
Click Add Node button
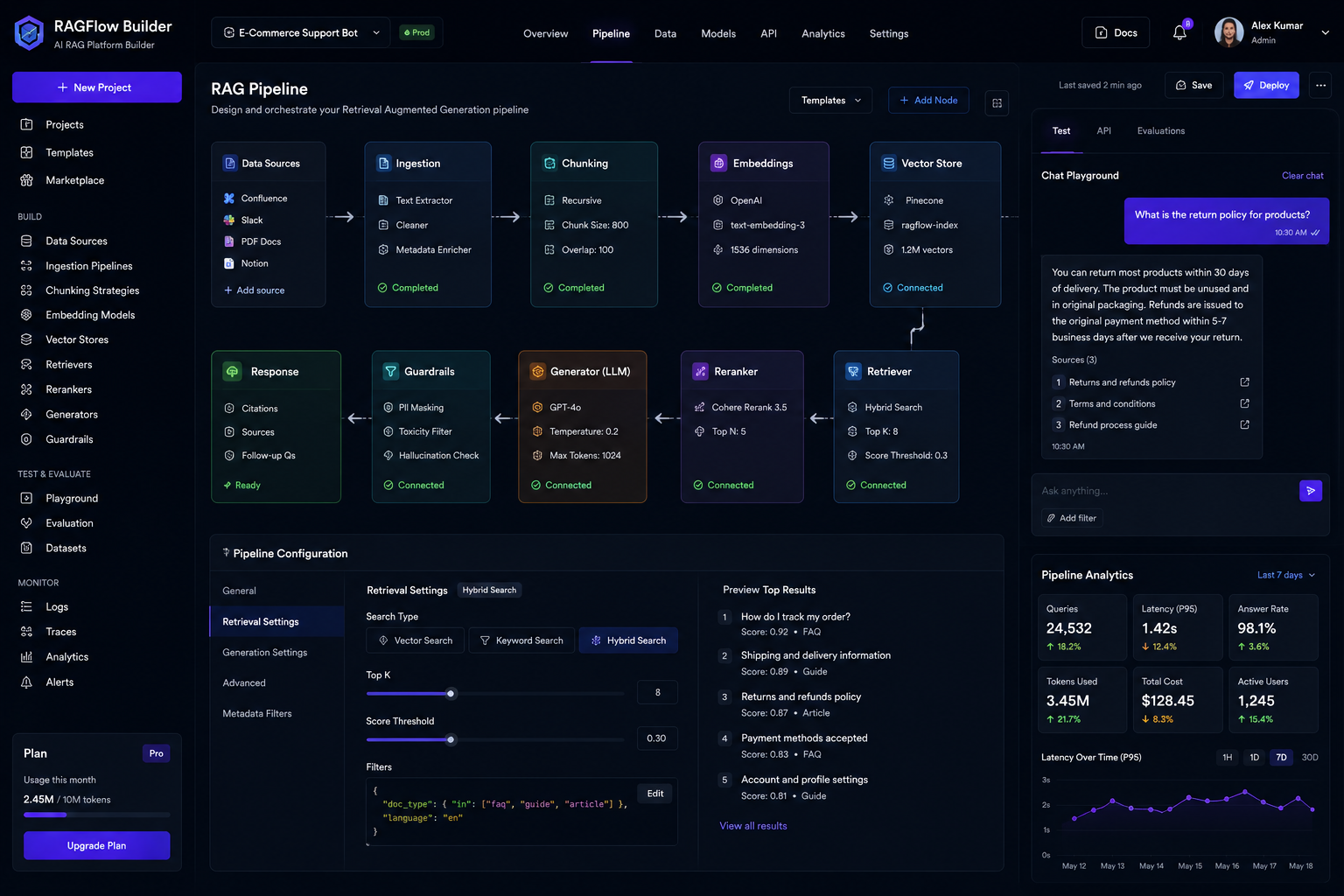(x=928, y=101)
